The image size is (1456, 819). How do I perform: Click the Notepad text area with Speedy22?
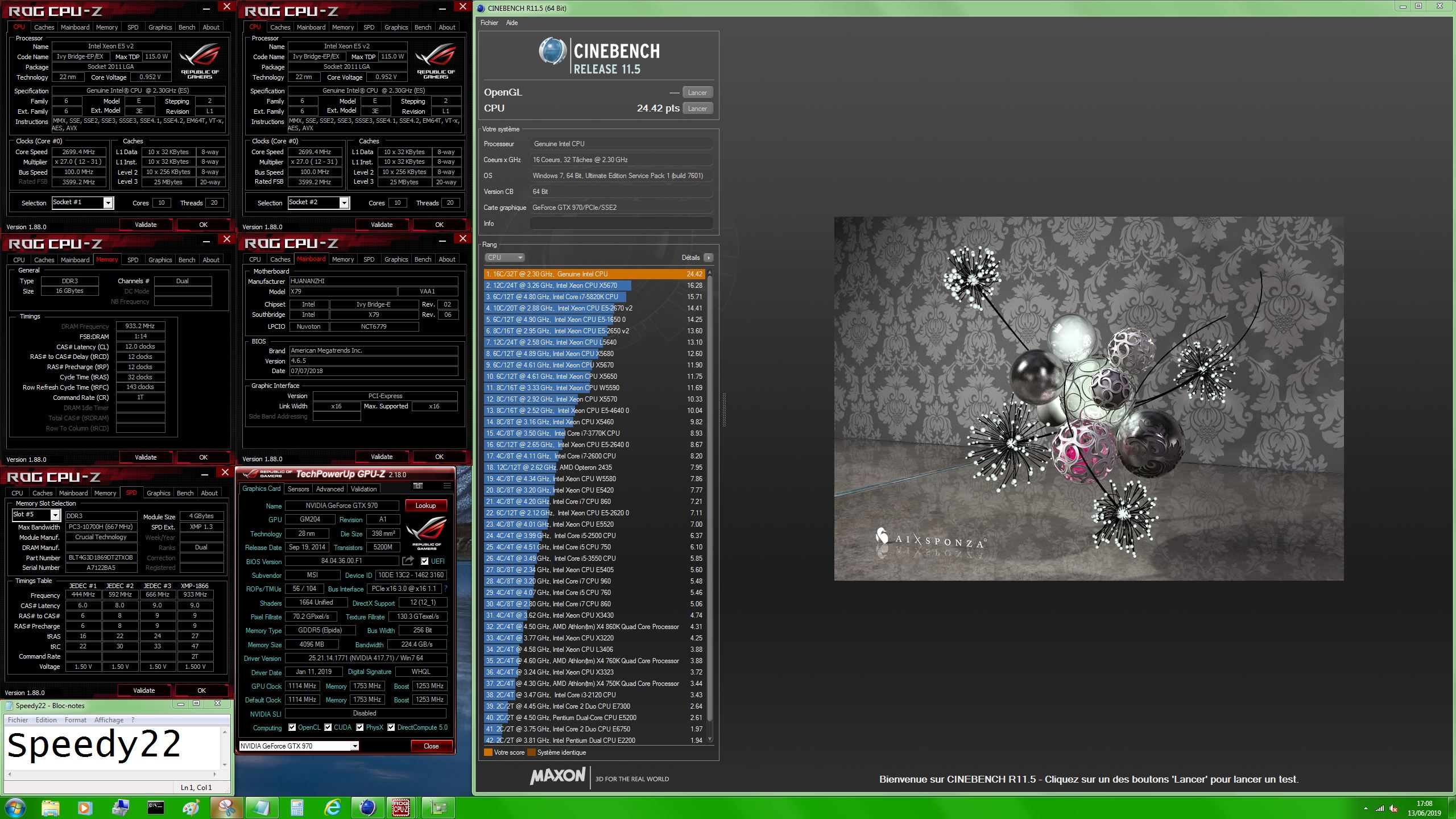[113, 748]
